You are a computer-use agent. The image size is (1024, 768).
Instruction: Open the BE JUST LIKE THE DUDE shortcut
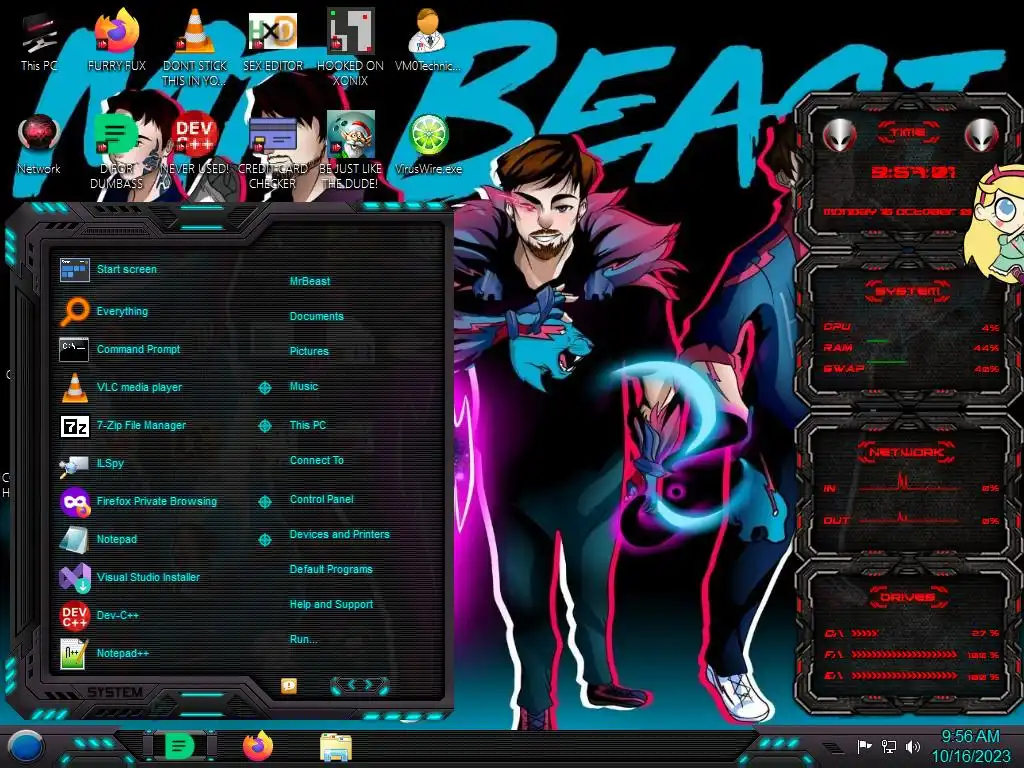click(x=351, y=152)
